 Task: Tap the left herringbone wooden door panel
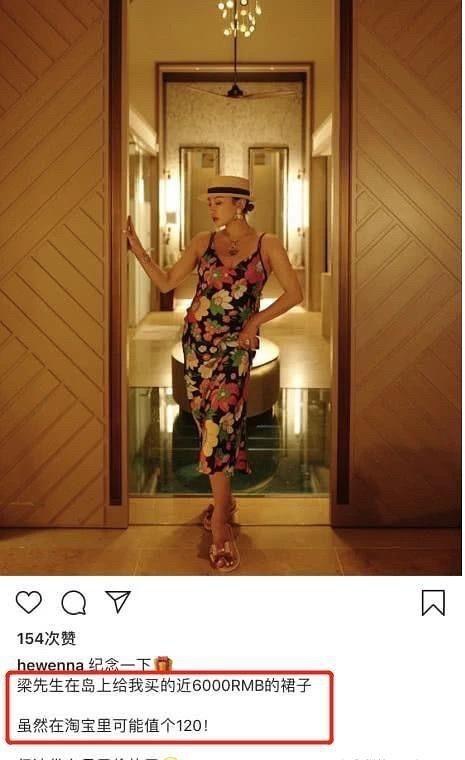point(53,262)
